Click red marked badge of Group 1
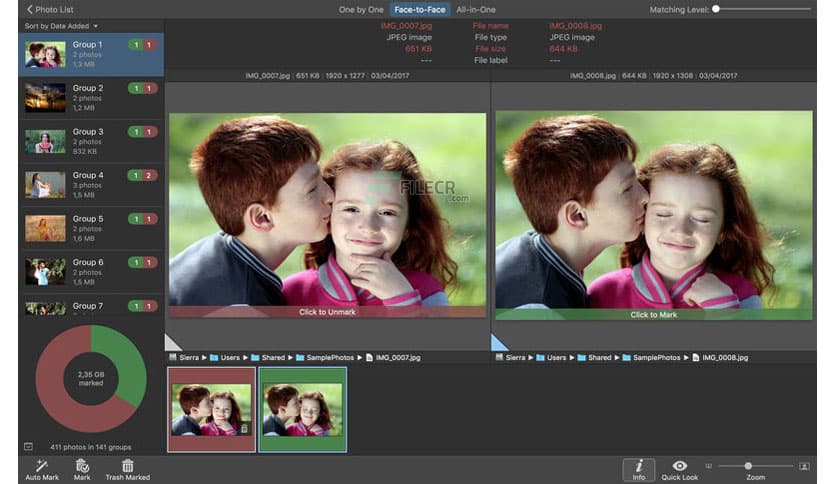 point(150,45)
